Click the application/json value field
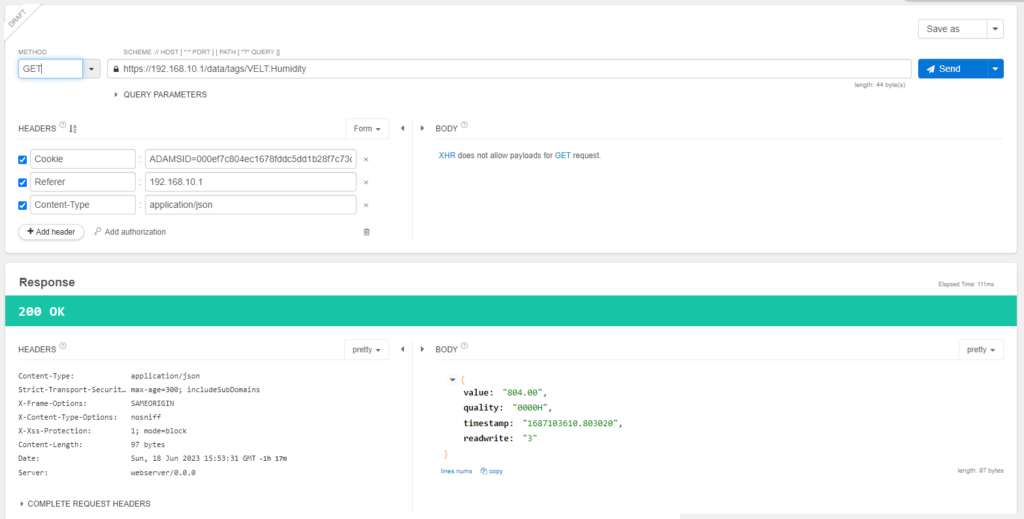This screenshot has height=519, width=1024. (x=251, y=204)
